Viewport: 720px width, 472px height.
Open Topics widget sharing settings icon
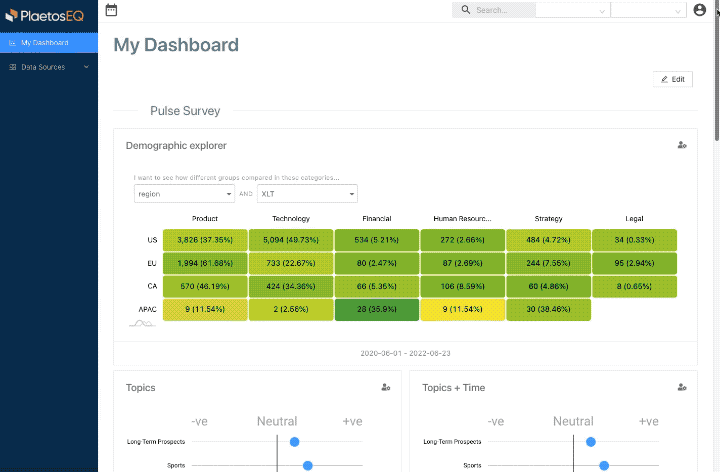386,388
